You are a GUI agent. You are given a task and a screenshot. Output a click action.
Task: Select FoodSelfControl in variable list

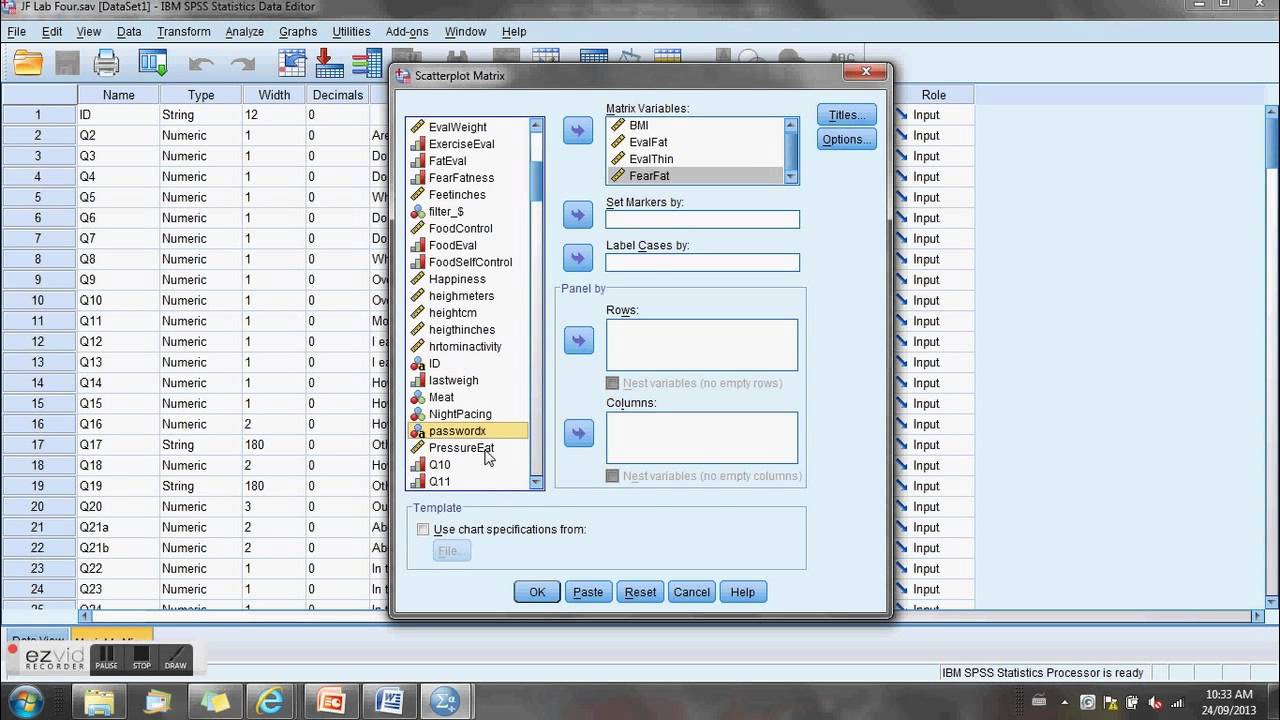tap(470, 262)
